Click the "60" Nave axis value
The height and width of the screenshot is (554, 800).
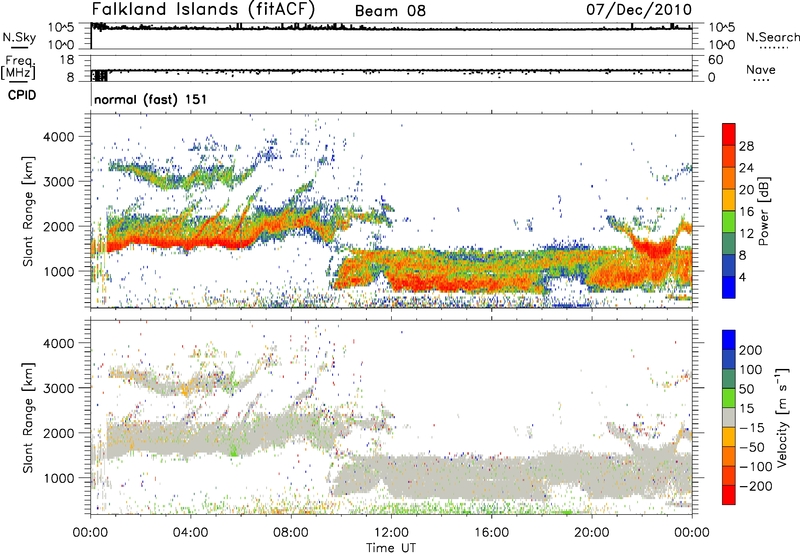715,60
